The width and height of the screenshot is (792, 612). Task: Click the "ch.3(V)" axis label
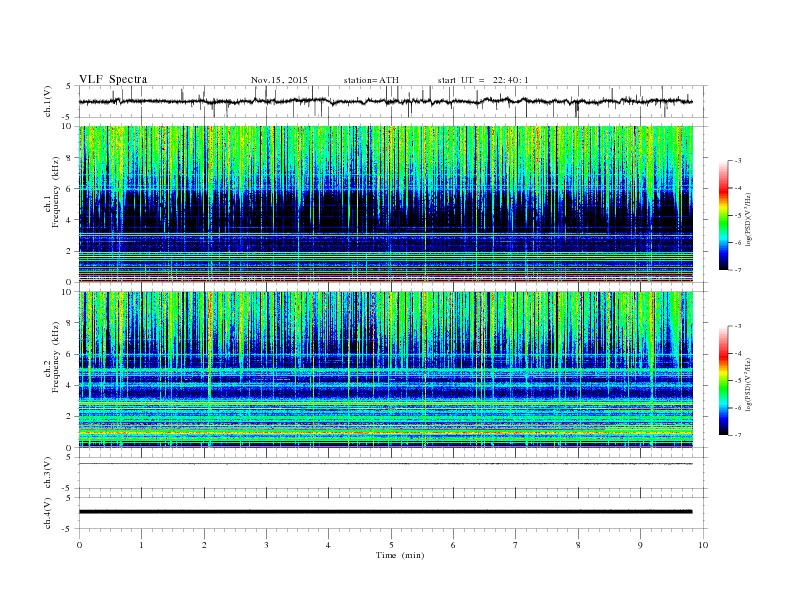click(x=47, y=473)
